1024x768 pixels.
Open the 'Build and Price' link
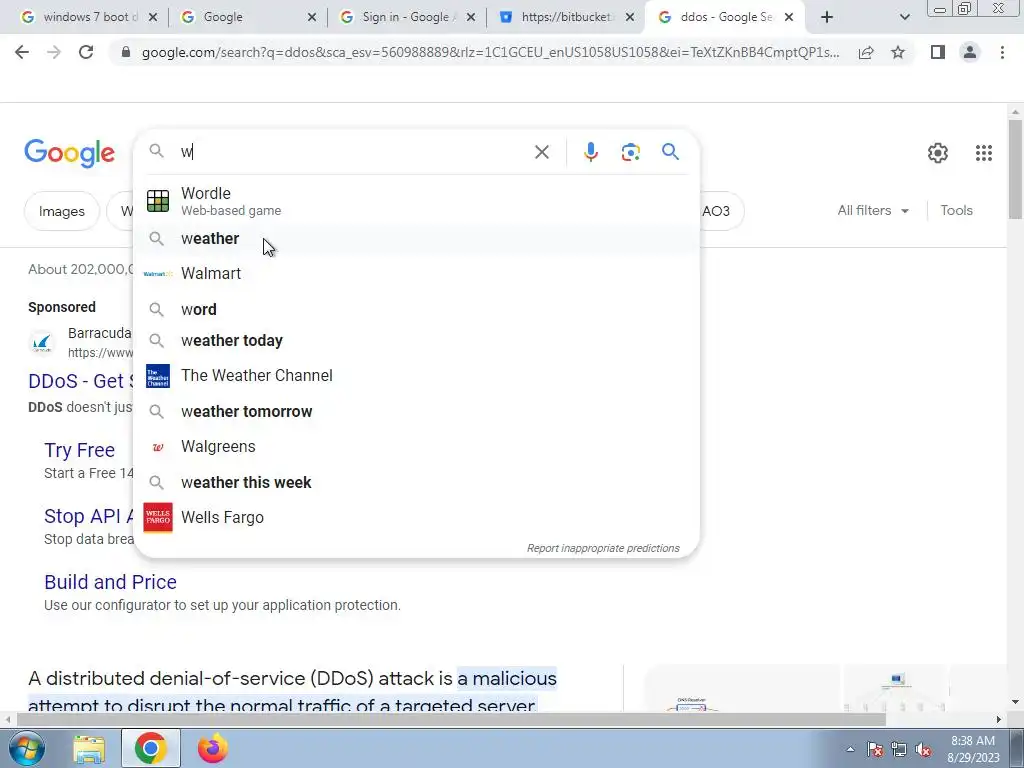pos(110,582)
